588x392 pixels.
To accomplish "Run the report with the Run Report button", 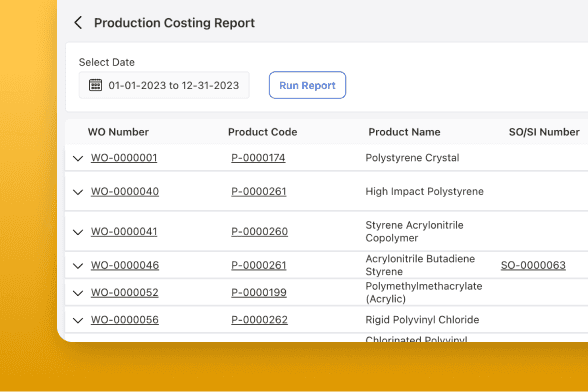I will (x=307, y=85).
